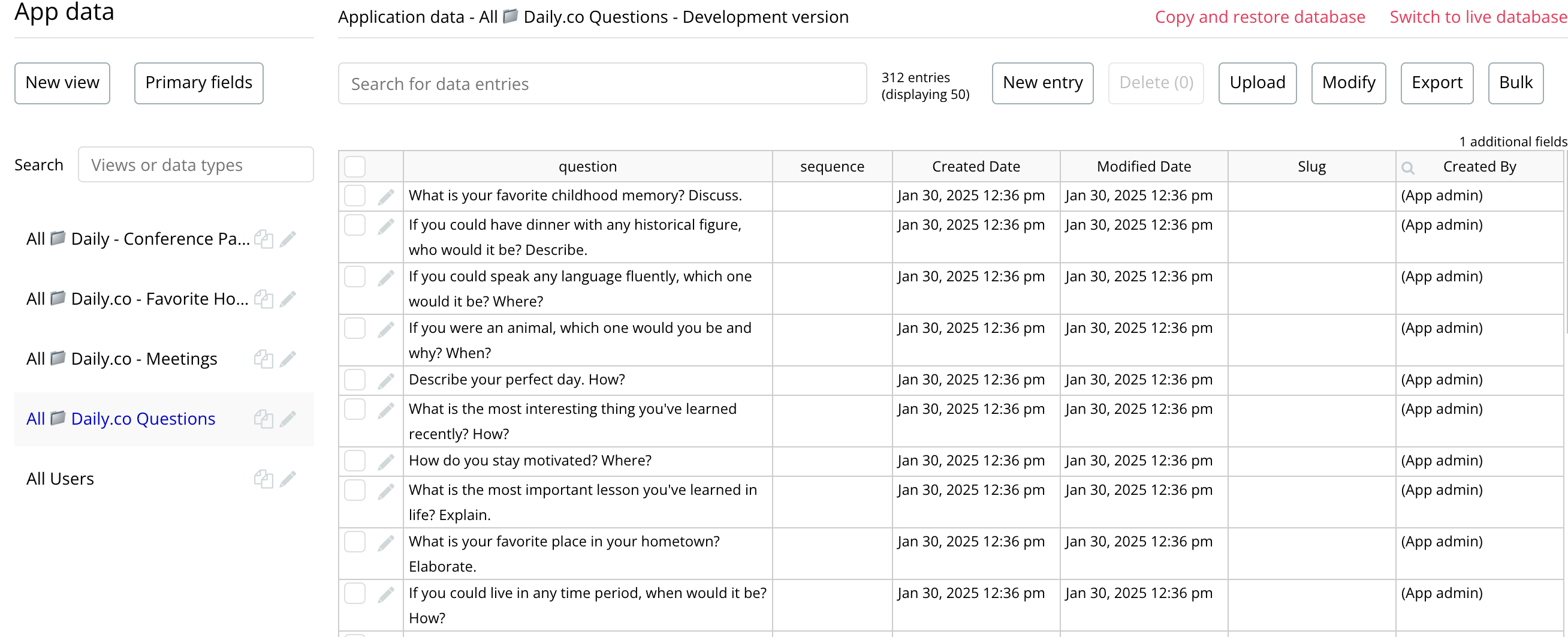This screenshot has width=1568, height=637.
Task: Check the box for favorite childhood memory row
Action: click(355, 196)
